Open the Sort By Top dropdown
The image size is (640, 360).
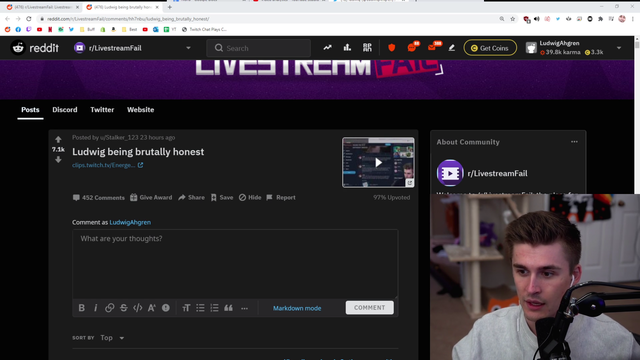[112, 338]
